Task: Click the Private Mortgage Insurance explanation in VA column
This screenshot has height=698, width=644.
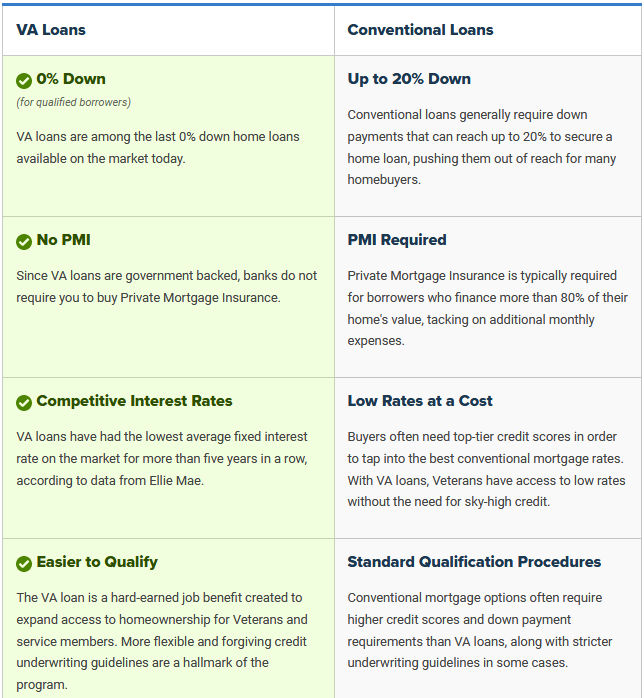Action: tap(166, 287)
